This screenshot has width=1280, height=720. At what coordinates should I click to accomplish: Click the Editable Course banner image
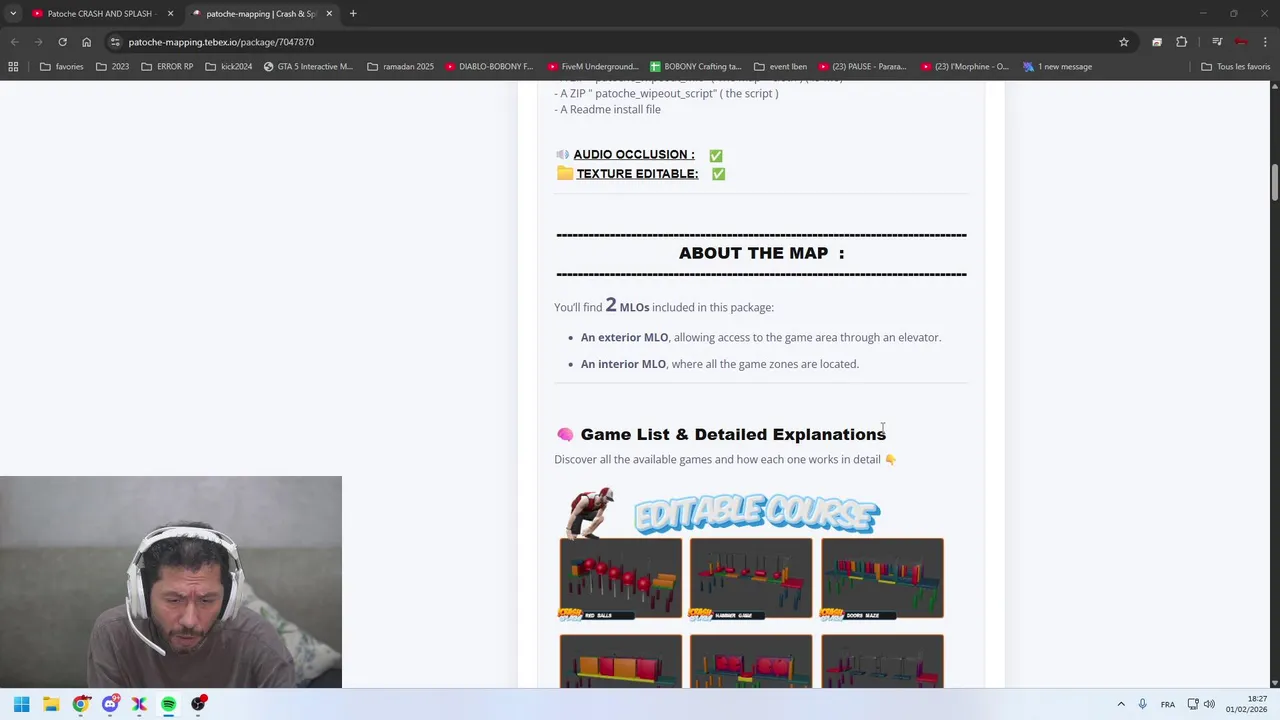[x=757, y=514]
